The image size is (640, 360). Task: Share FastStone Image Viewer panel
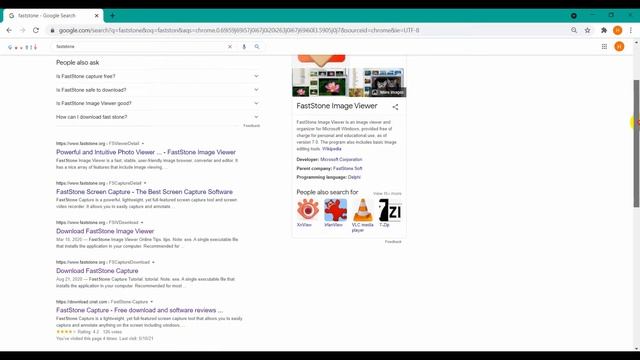[x=395, y=107]
